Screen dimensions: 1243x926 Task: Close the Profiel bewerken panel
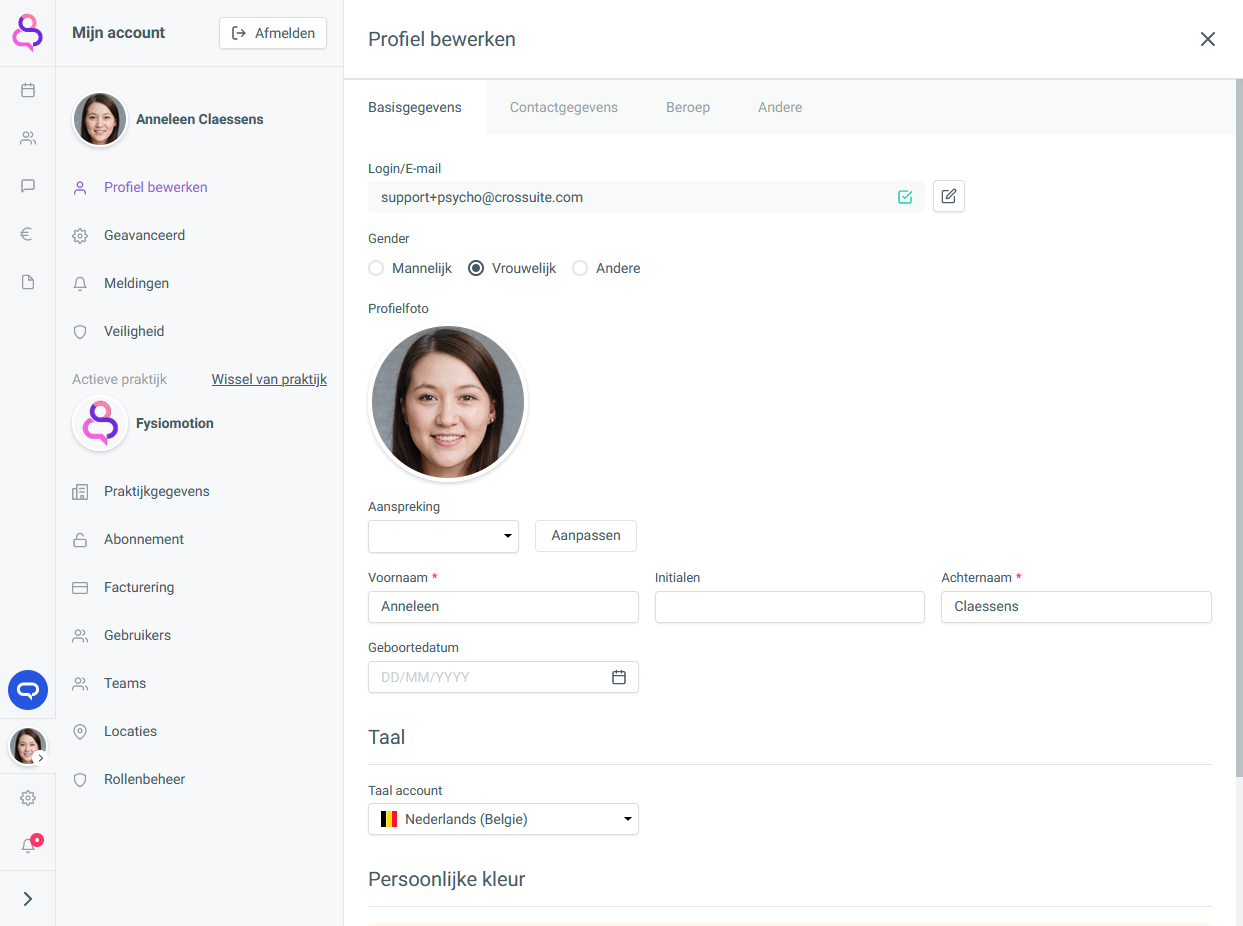pos(1208,39)
